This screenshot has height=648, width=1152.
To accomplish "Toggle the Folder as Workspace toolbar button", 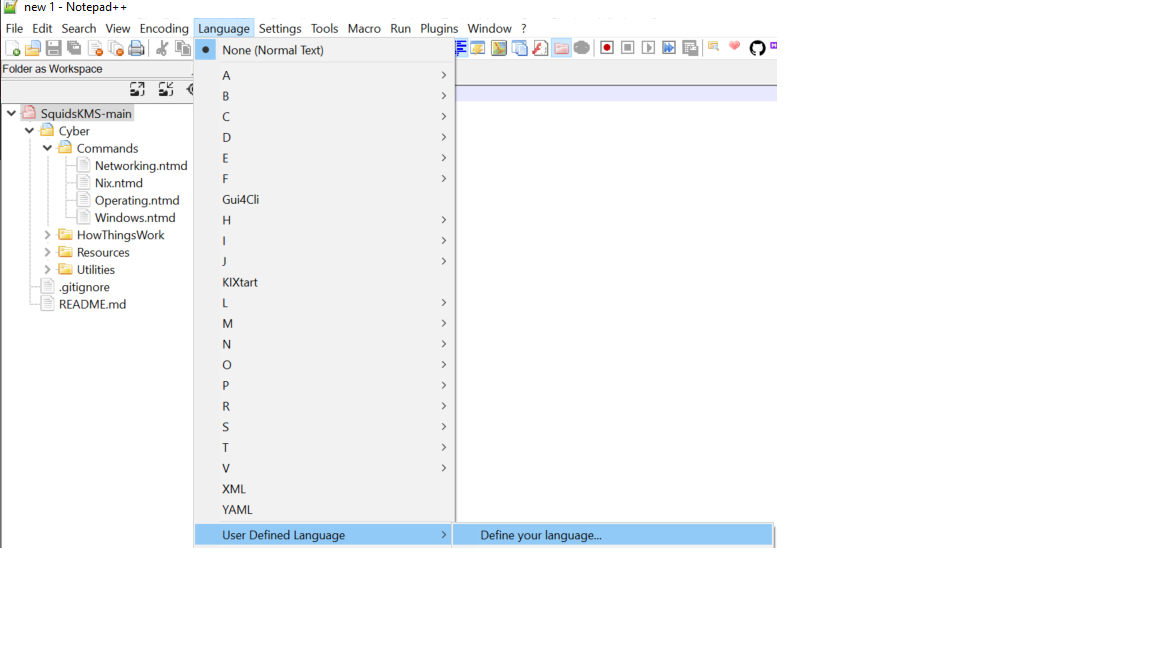I will 561,48.
